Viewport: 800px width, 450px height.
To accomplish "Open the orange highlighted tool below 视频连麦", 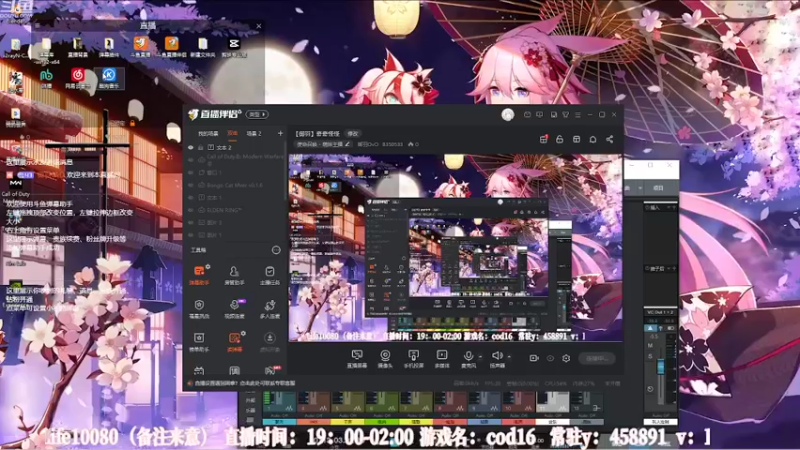I will pos(234,342).
